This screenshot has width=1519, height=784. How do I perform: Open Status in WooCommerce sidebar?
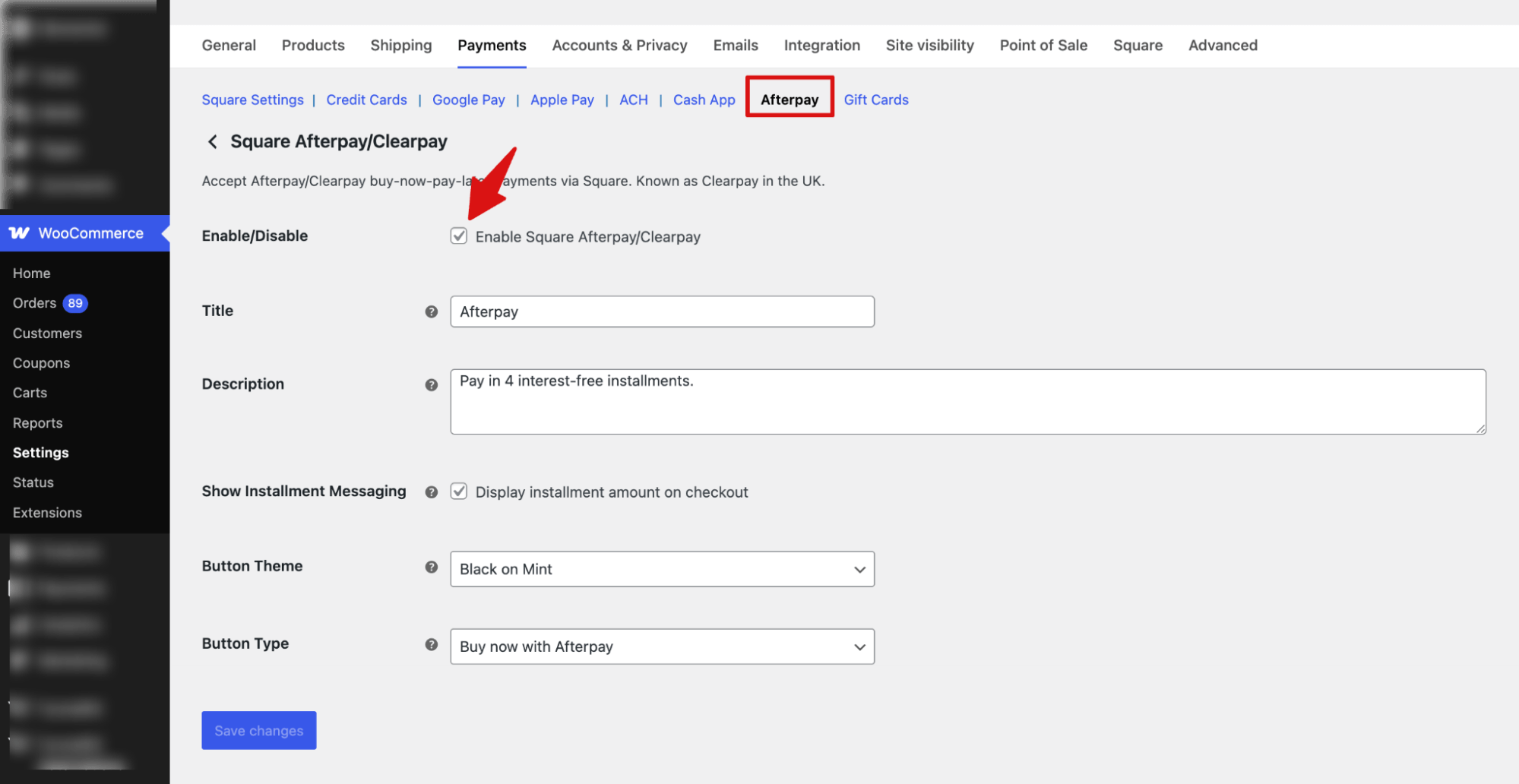[33, 482]
